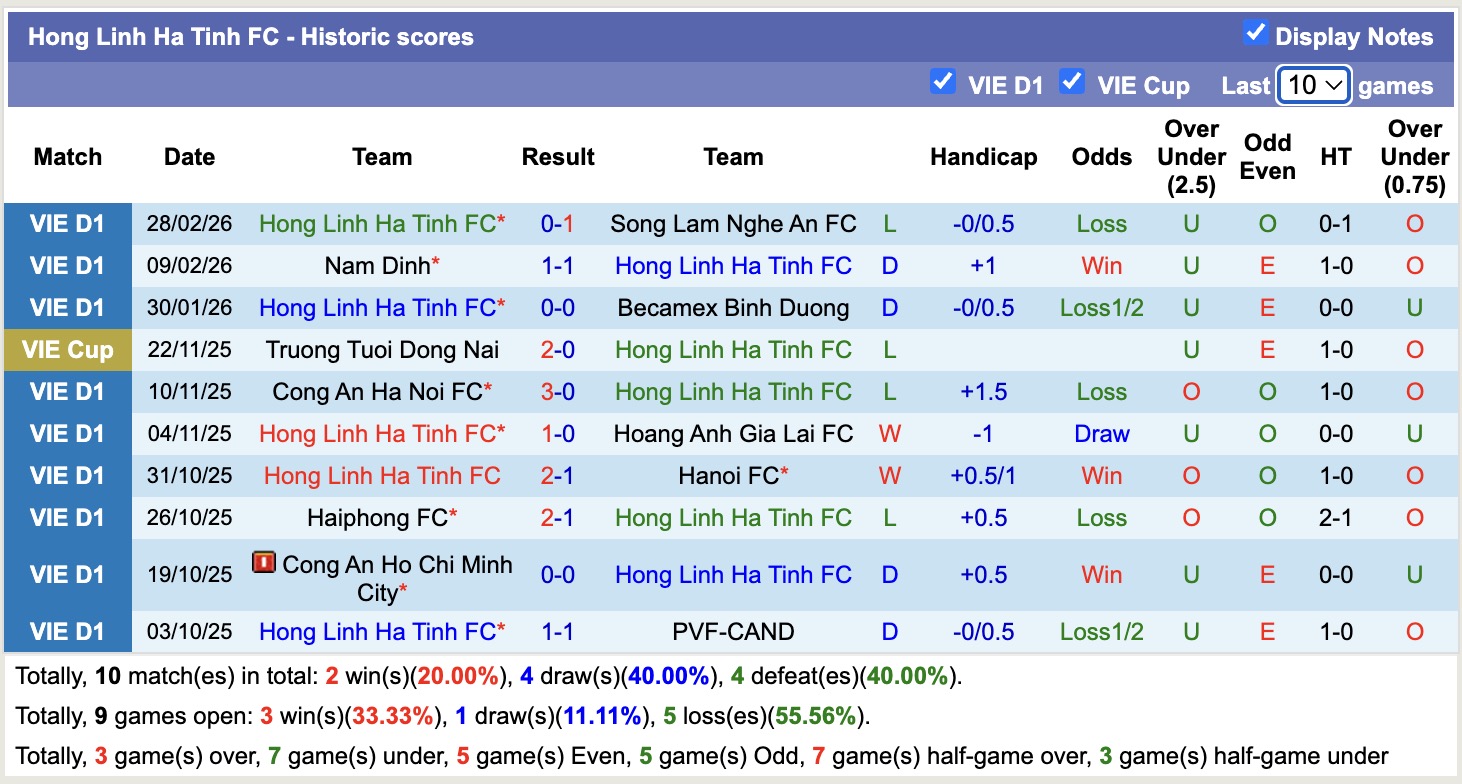Click the Date column header
1462x784 pixels.
(x=189, y=157)
